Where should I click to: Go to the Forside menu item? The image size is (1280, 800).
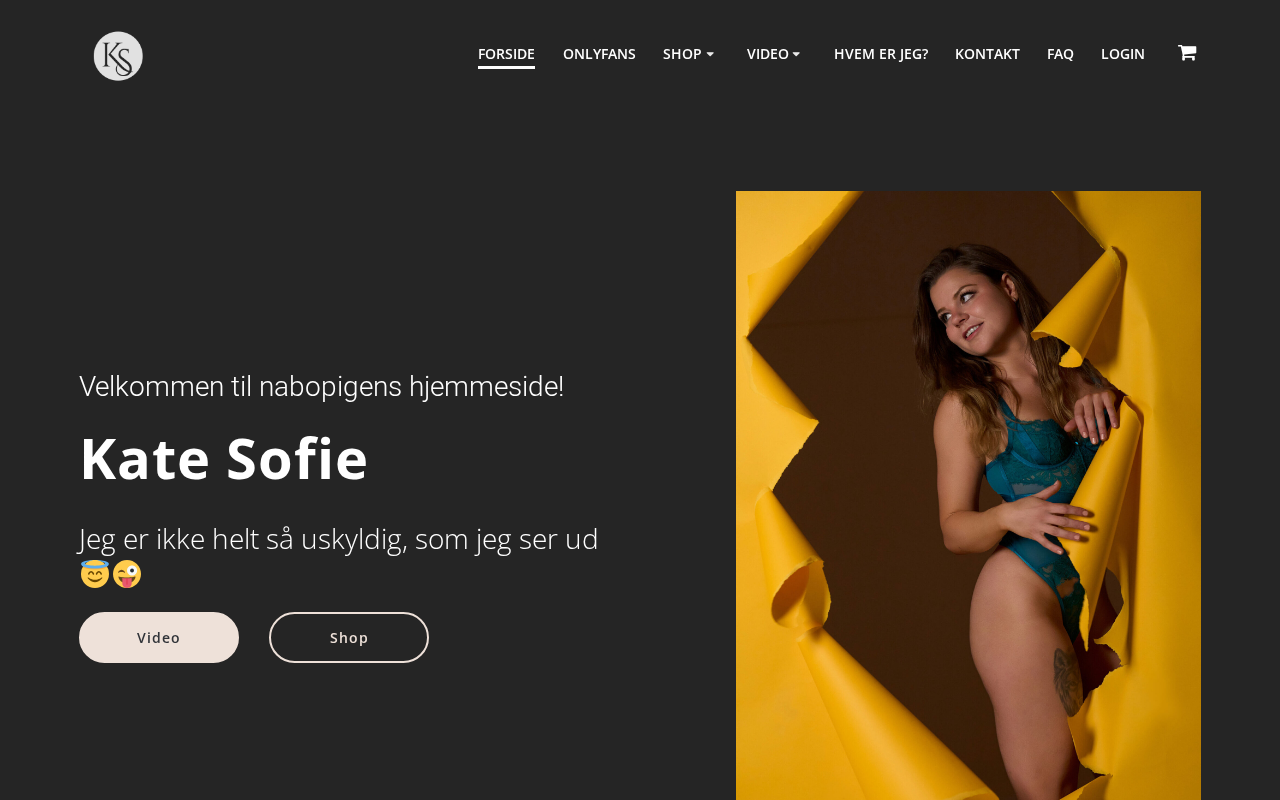coord(506,54)
